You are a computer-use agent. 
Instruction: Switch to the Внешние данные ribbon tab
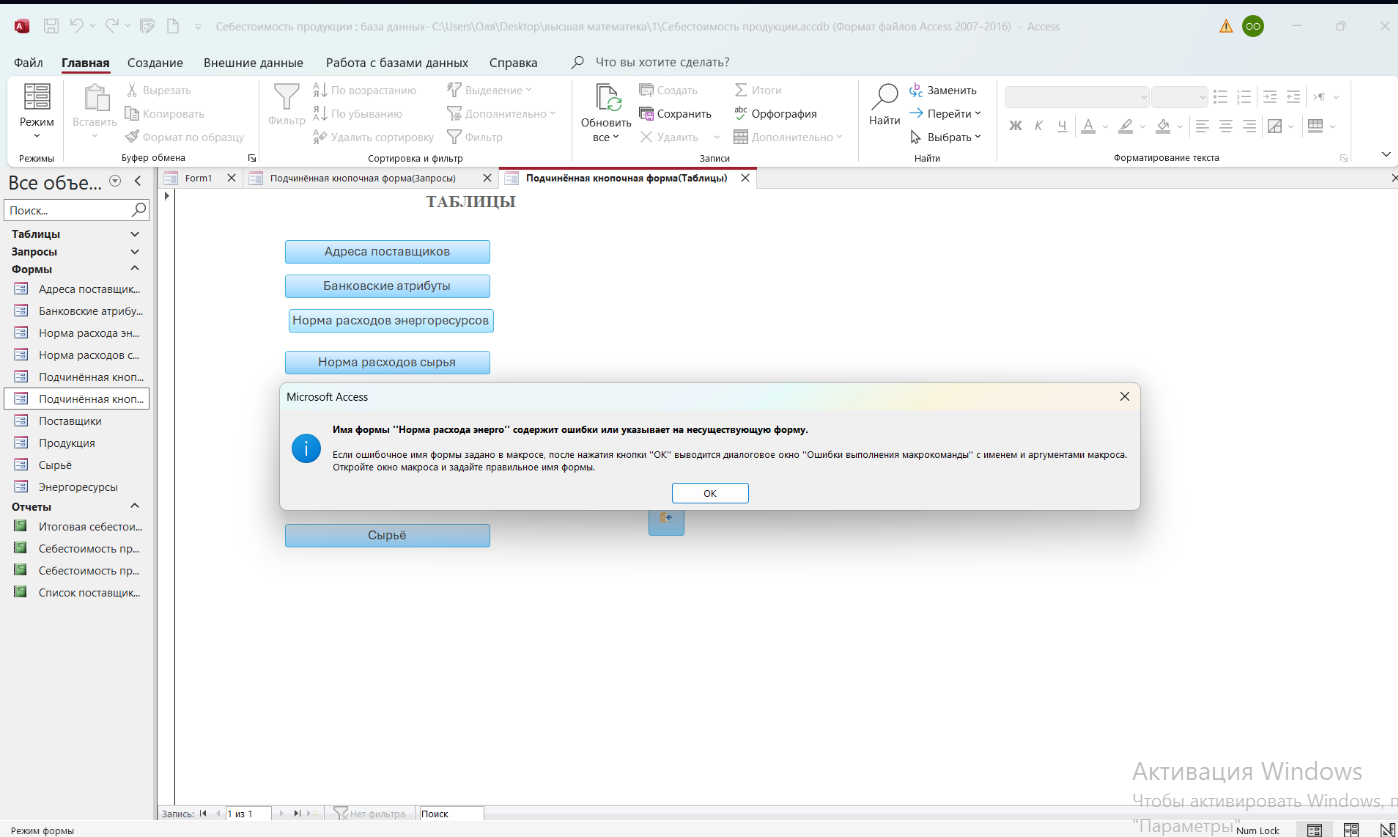(x=253, y=62)
